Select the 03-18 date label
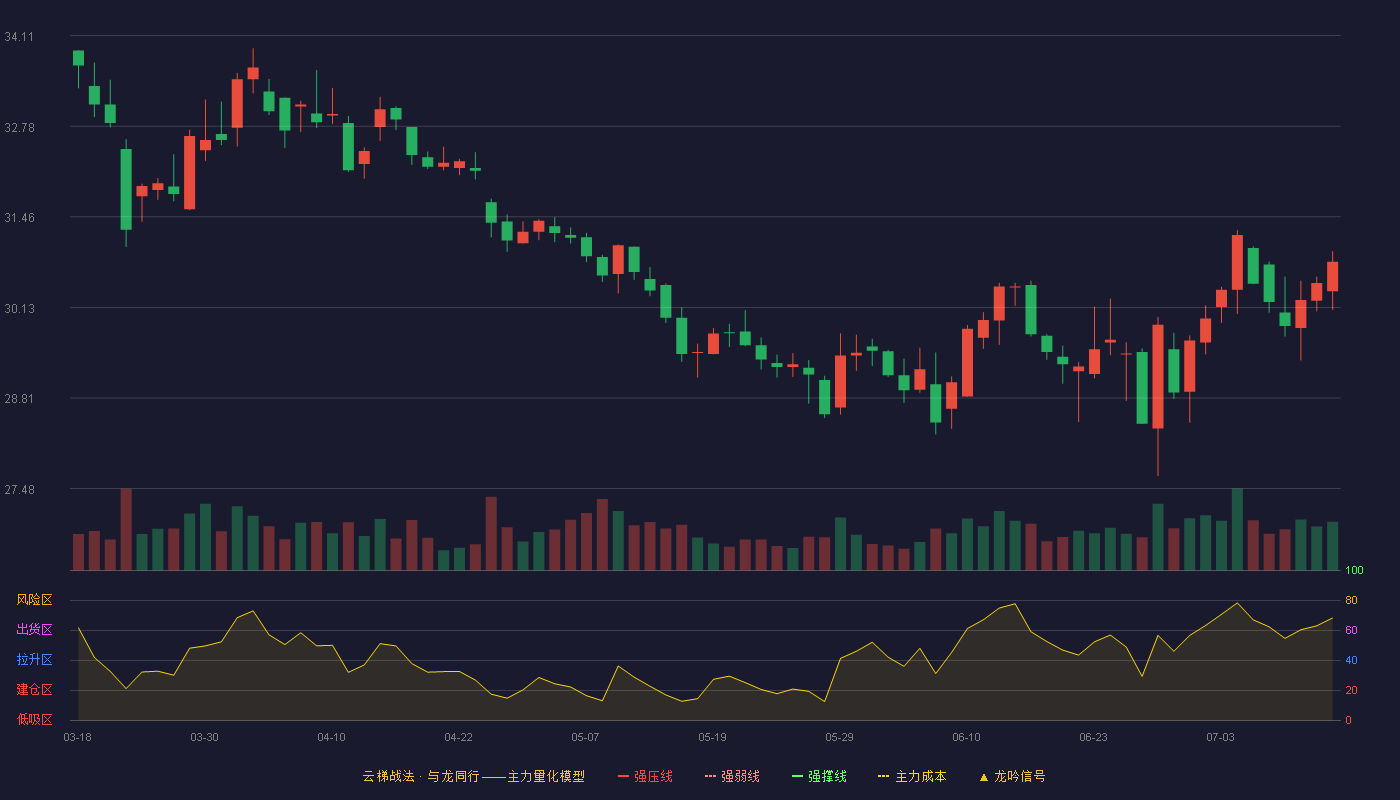This screenshot has width=1400, height=800. point(77,737)
